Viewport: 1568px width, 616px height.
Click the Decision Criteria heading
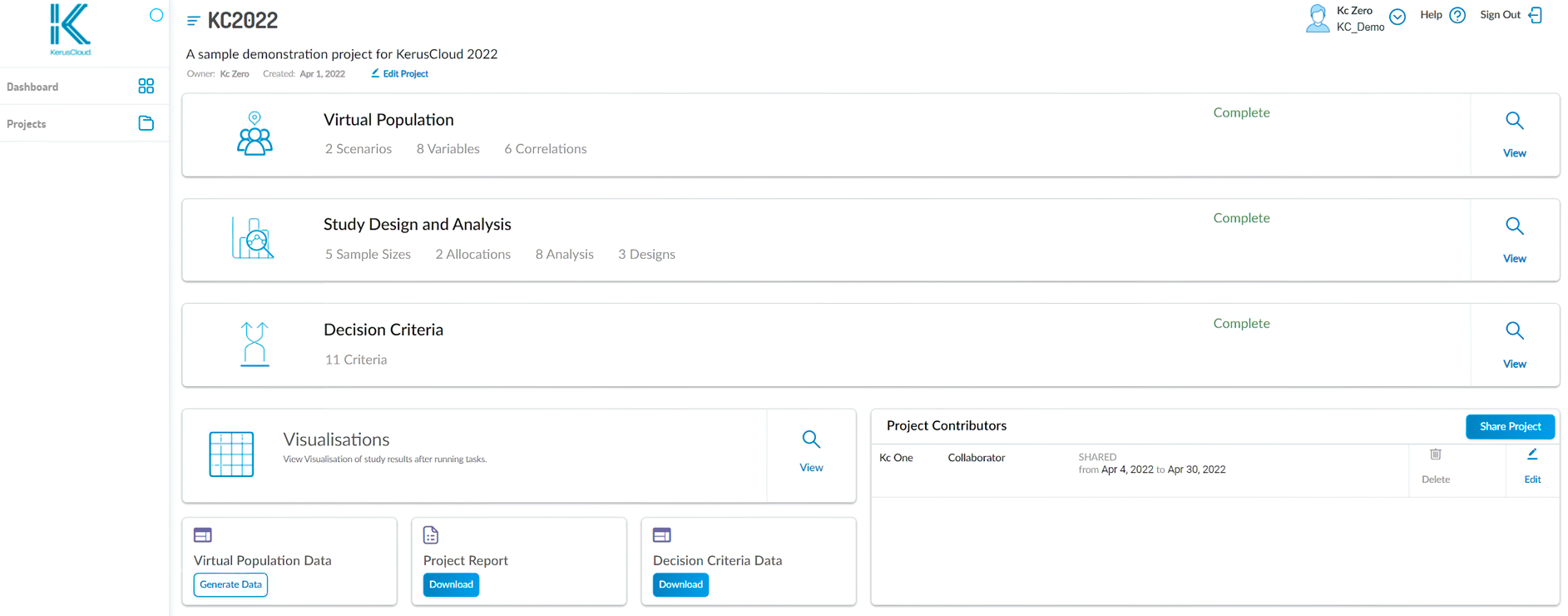pyautogui.click(x=383, y=330)
